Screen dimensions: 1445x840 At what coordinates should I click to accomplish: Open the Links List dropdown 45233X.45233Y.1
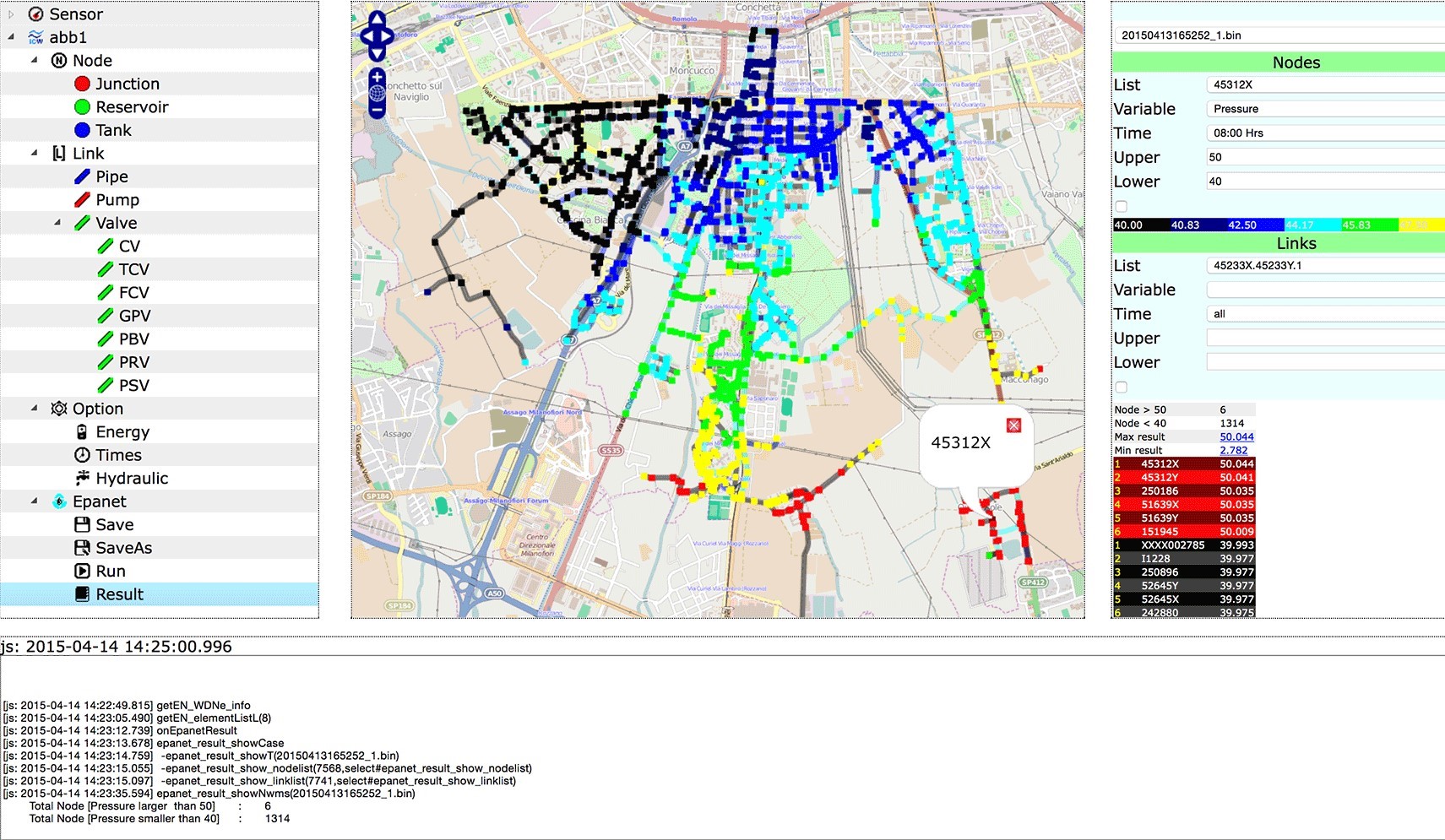click(x=1326, y=265)
